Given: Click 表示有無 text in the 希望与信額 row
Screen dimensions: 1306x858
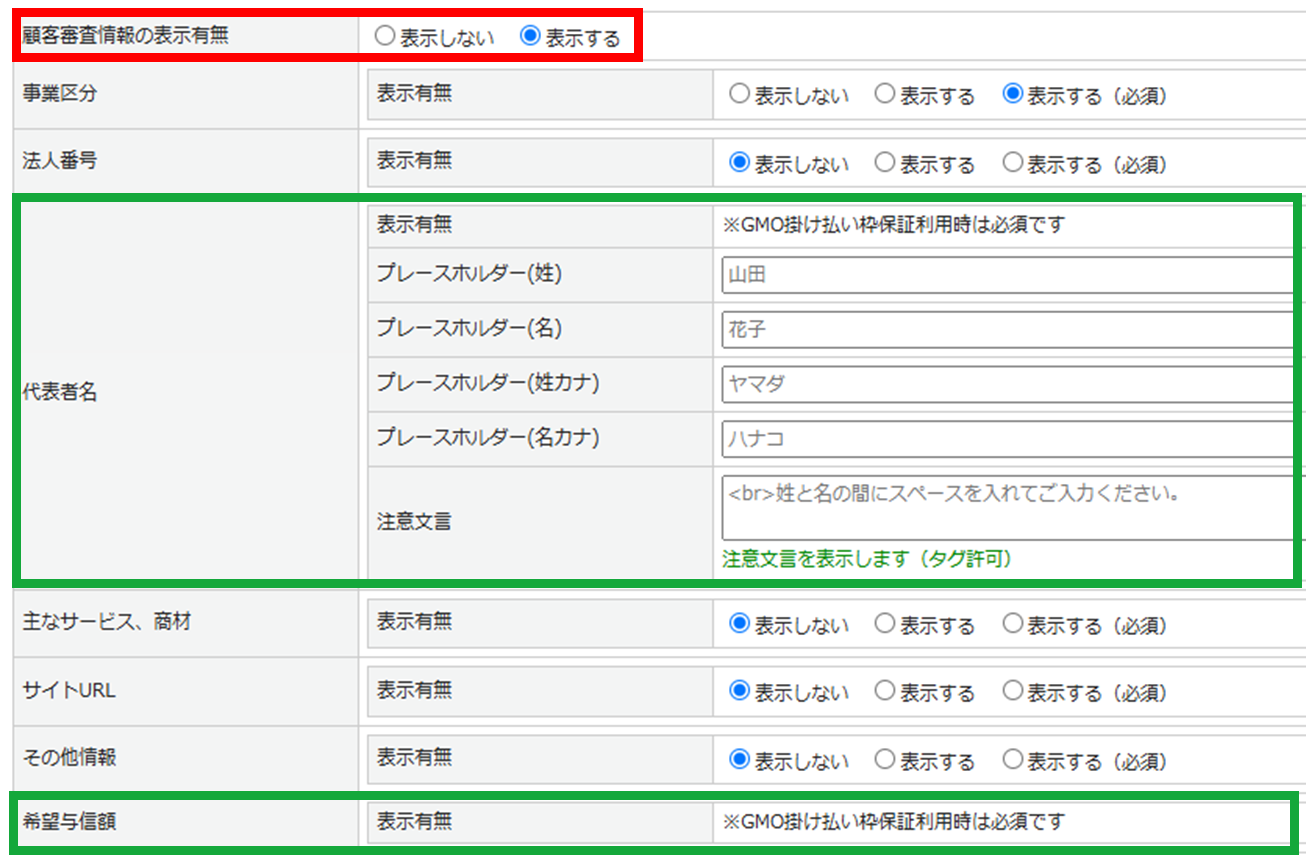Looking at the screenshot, I should click(414, 822).
